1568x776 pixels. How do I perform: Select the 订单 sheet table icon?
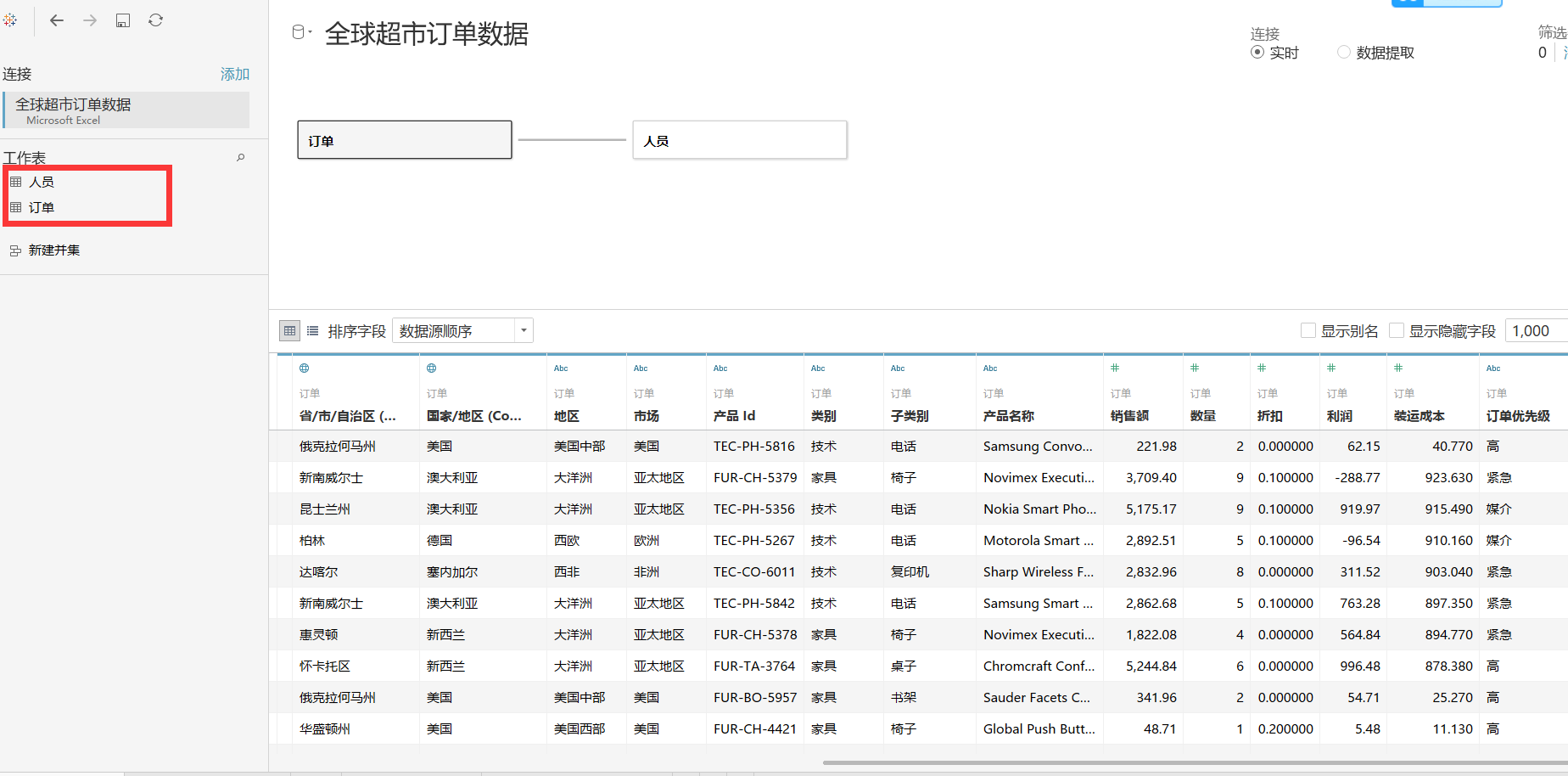15,207
